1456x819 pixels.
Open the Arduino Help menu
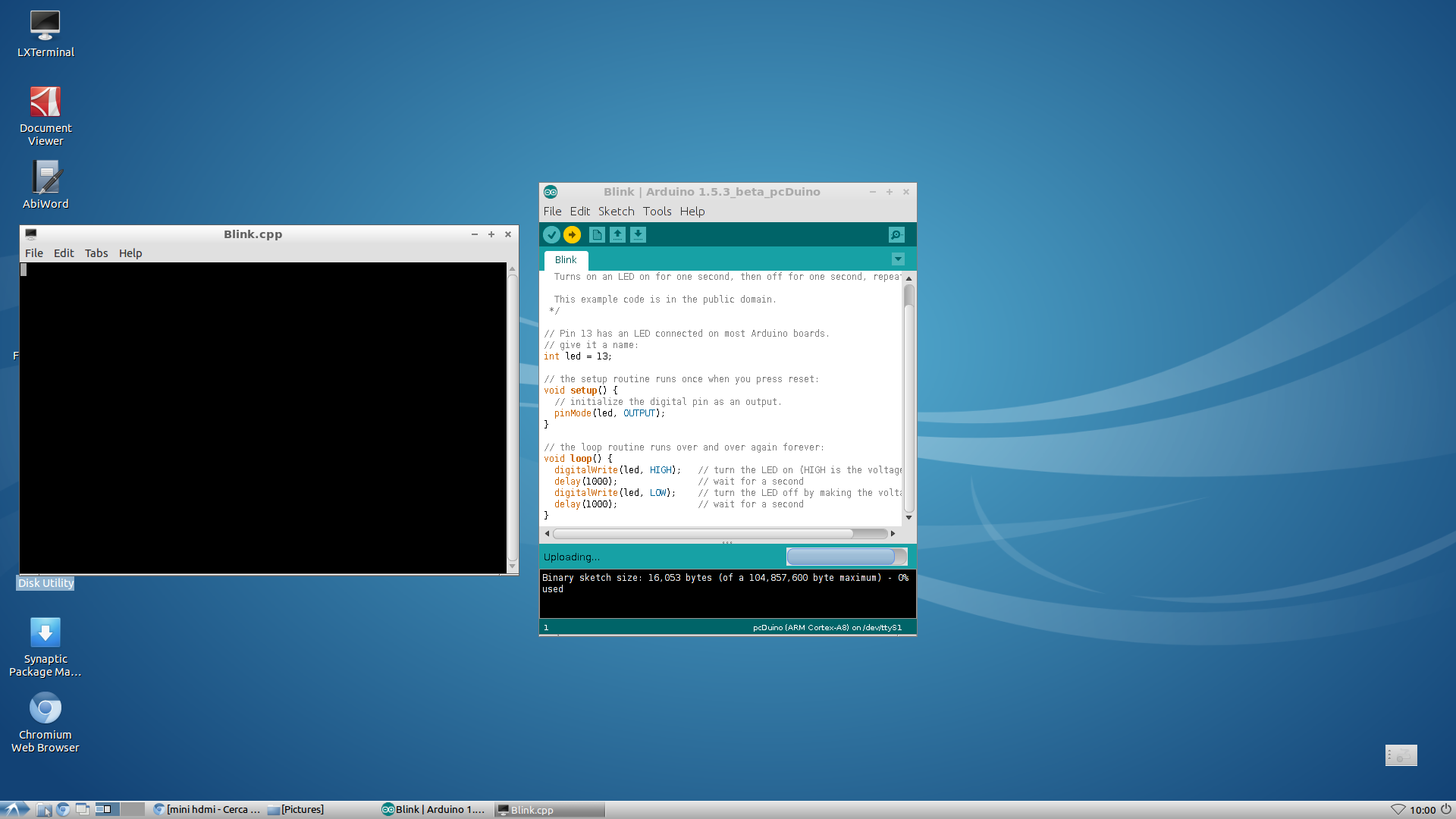point(692,212)
